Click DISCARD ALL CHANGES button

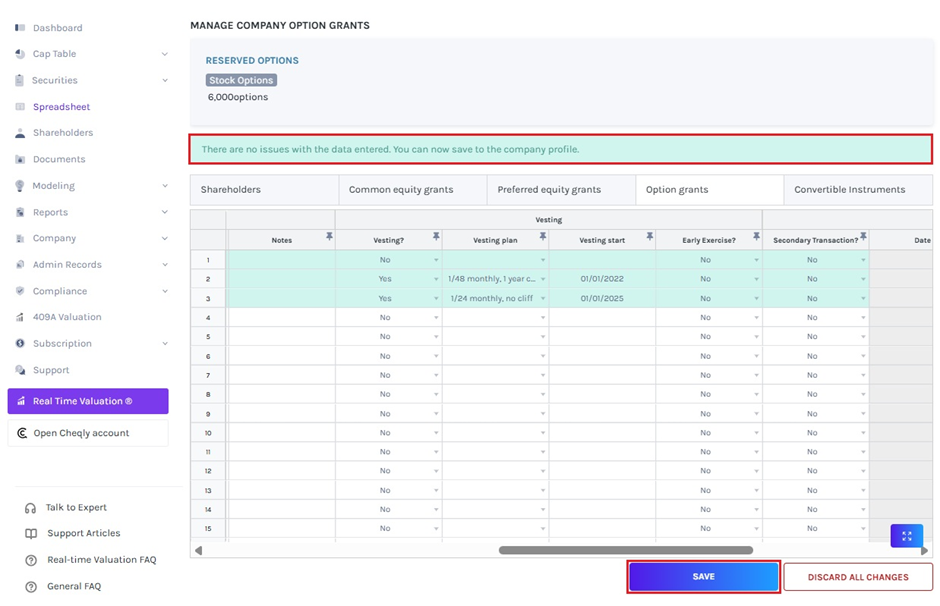(x=857, y=577)
